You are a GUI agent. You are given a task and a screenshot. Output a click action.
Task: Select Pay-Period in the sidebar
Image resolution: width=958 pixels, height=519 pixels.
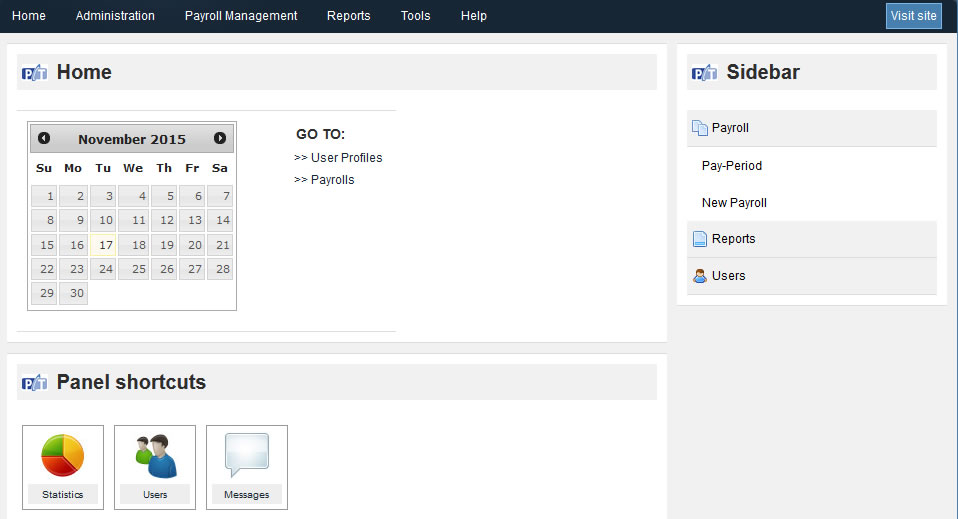(x=732, y=166)
